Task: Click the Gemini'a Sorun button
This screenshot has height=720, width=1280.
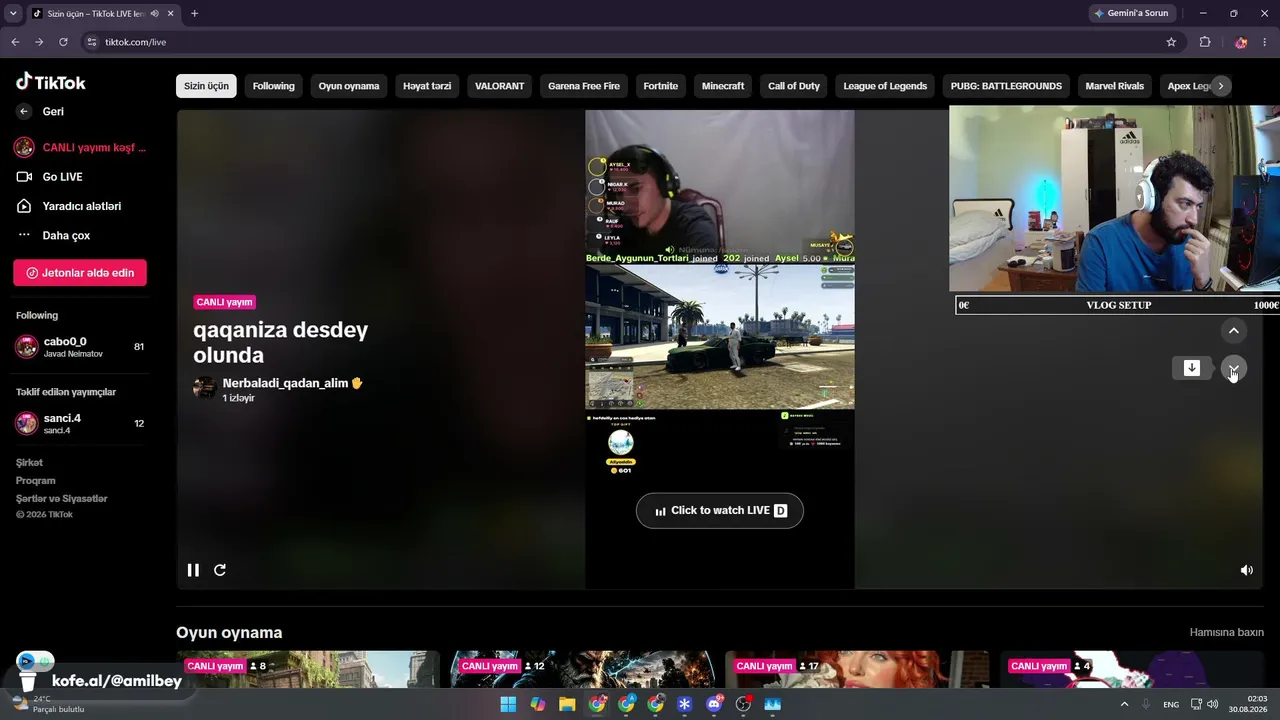Action: coord(1131,14)
